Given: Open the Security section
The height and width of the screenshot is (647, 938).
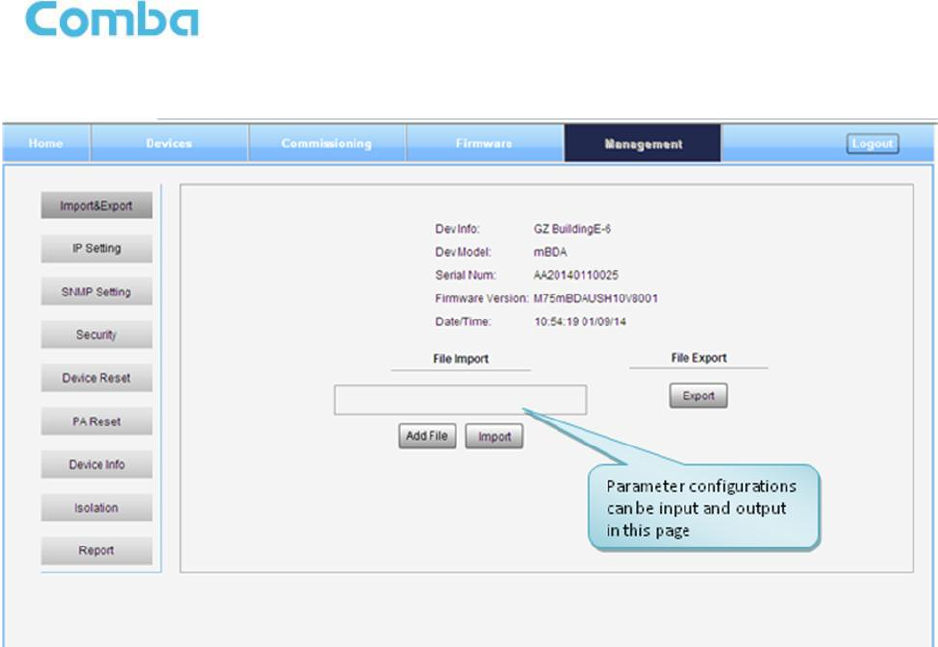Looking at the screenshot, I should (x=96, y=335).
